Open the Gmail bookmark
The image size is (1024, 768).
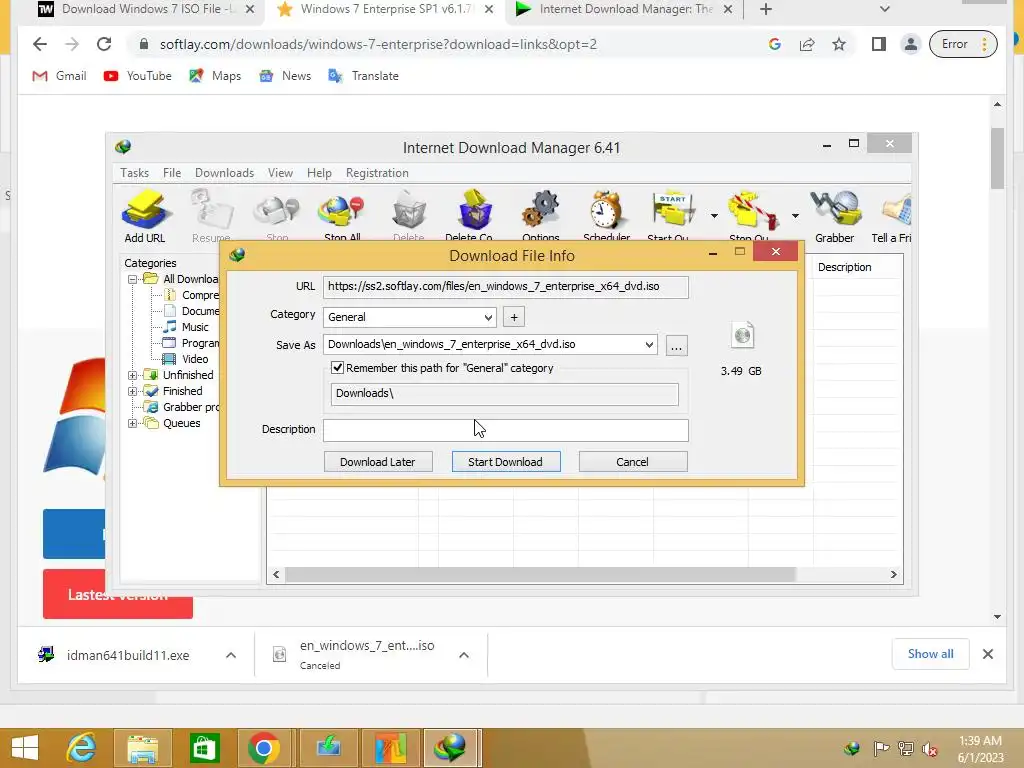tap(59, 76)
